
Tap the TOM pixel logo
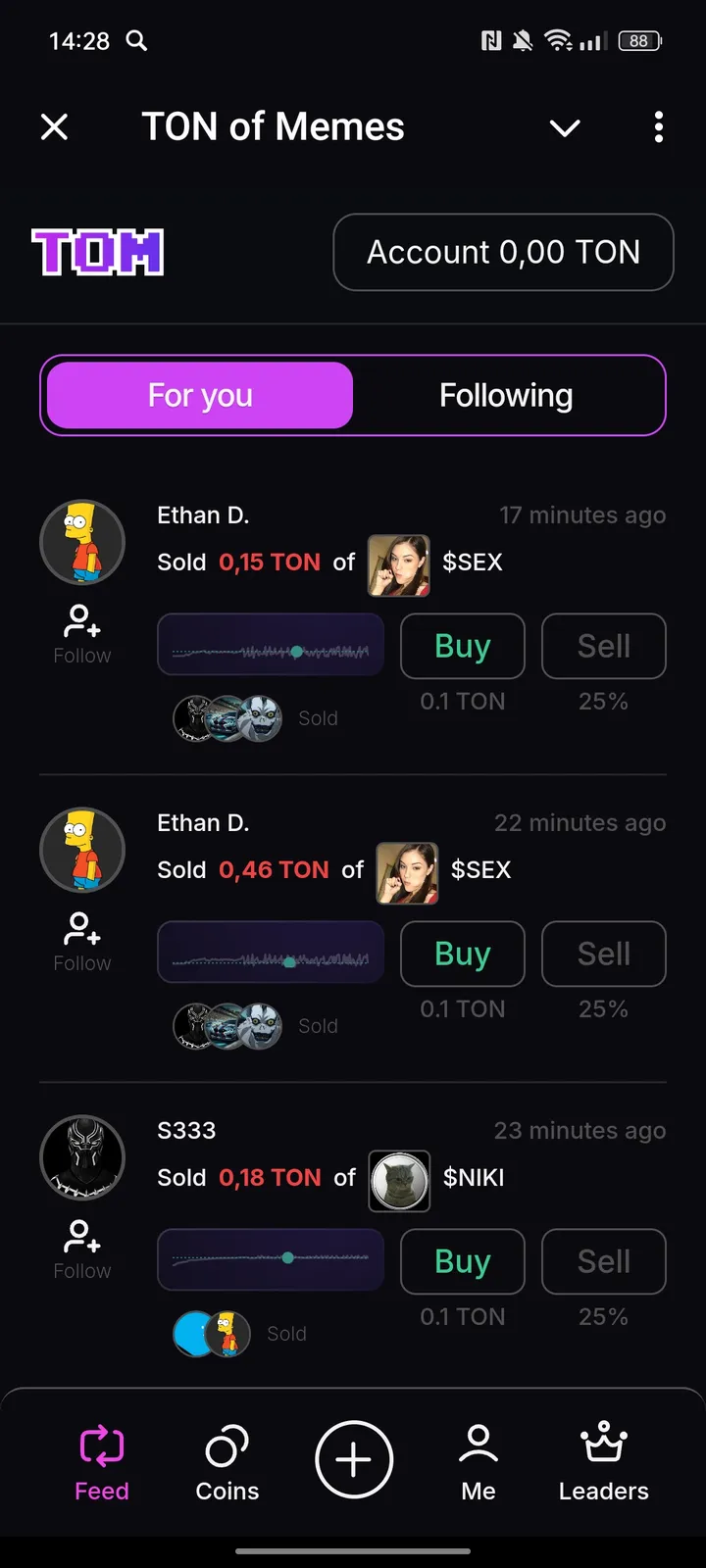point(98,253)
